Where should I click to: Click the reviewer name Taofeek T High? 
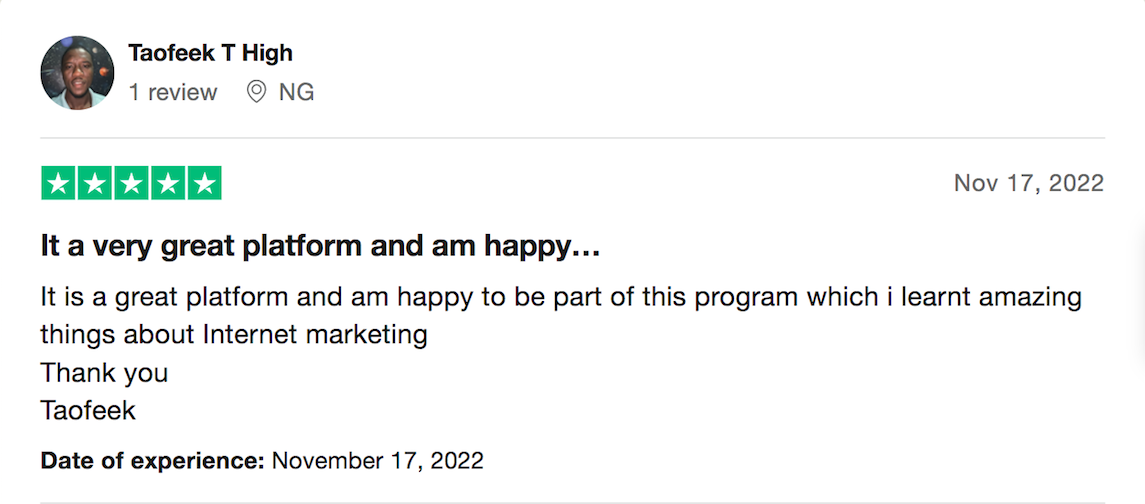pyautogui.click(x=210, y=53)
